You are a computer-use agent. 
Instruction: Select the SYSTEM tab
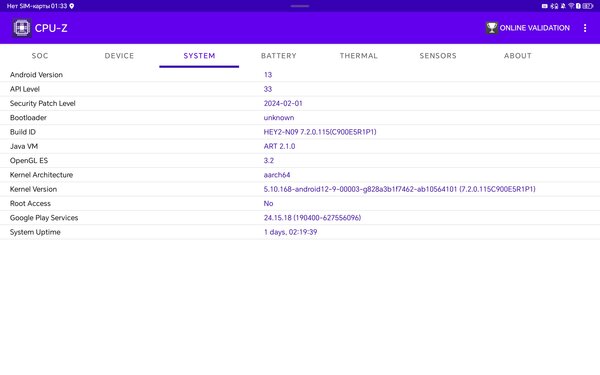(199, 56)
